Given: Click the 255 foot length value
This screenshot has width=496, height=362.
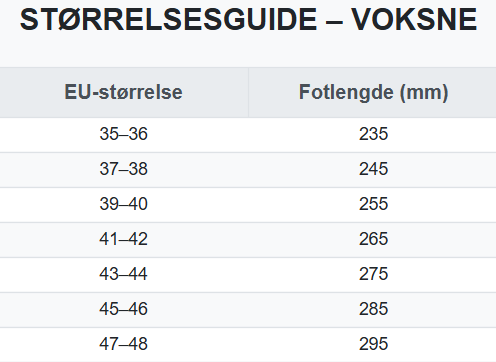Looking at the screenshot, I should coord(373,204).
